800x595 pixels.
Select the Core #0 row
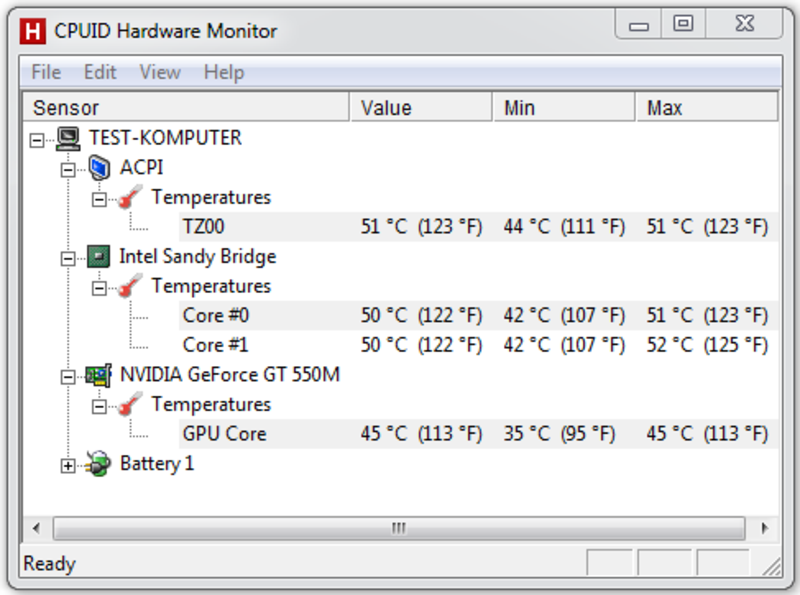479,315
